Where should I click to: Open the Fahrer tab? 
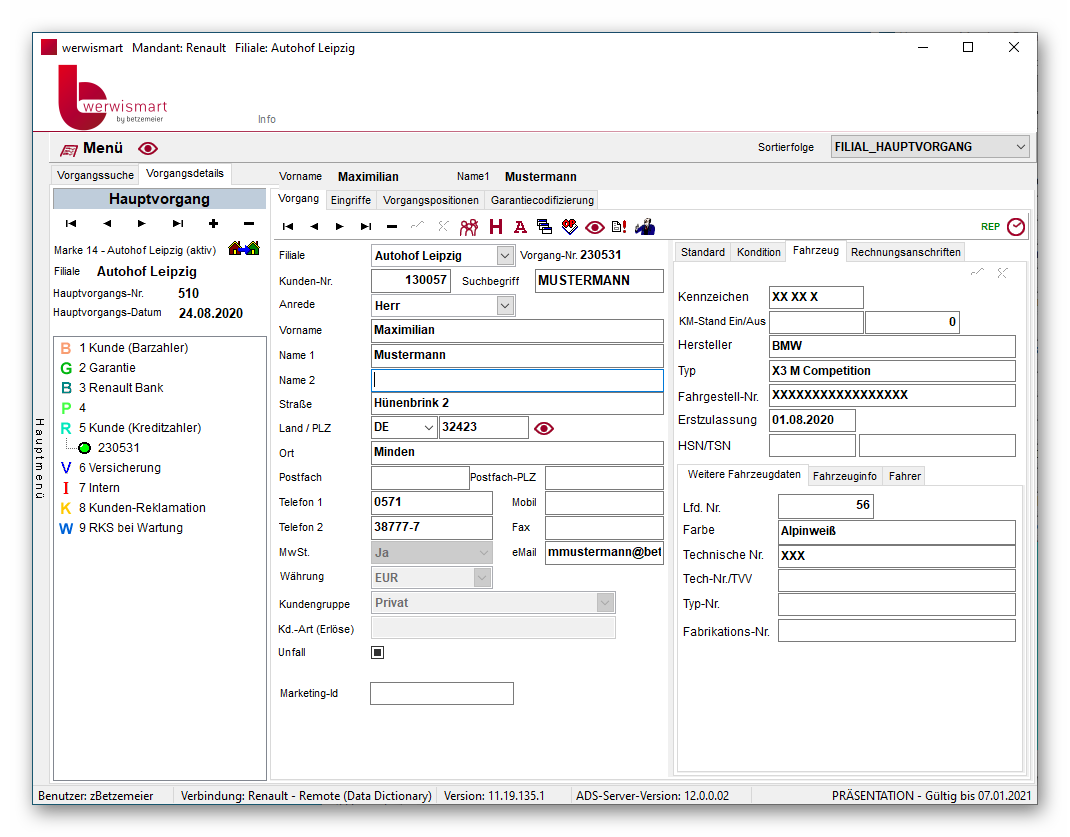pyautogui.click(x=904, y=476)
